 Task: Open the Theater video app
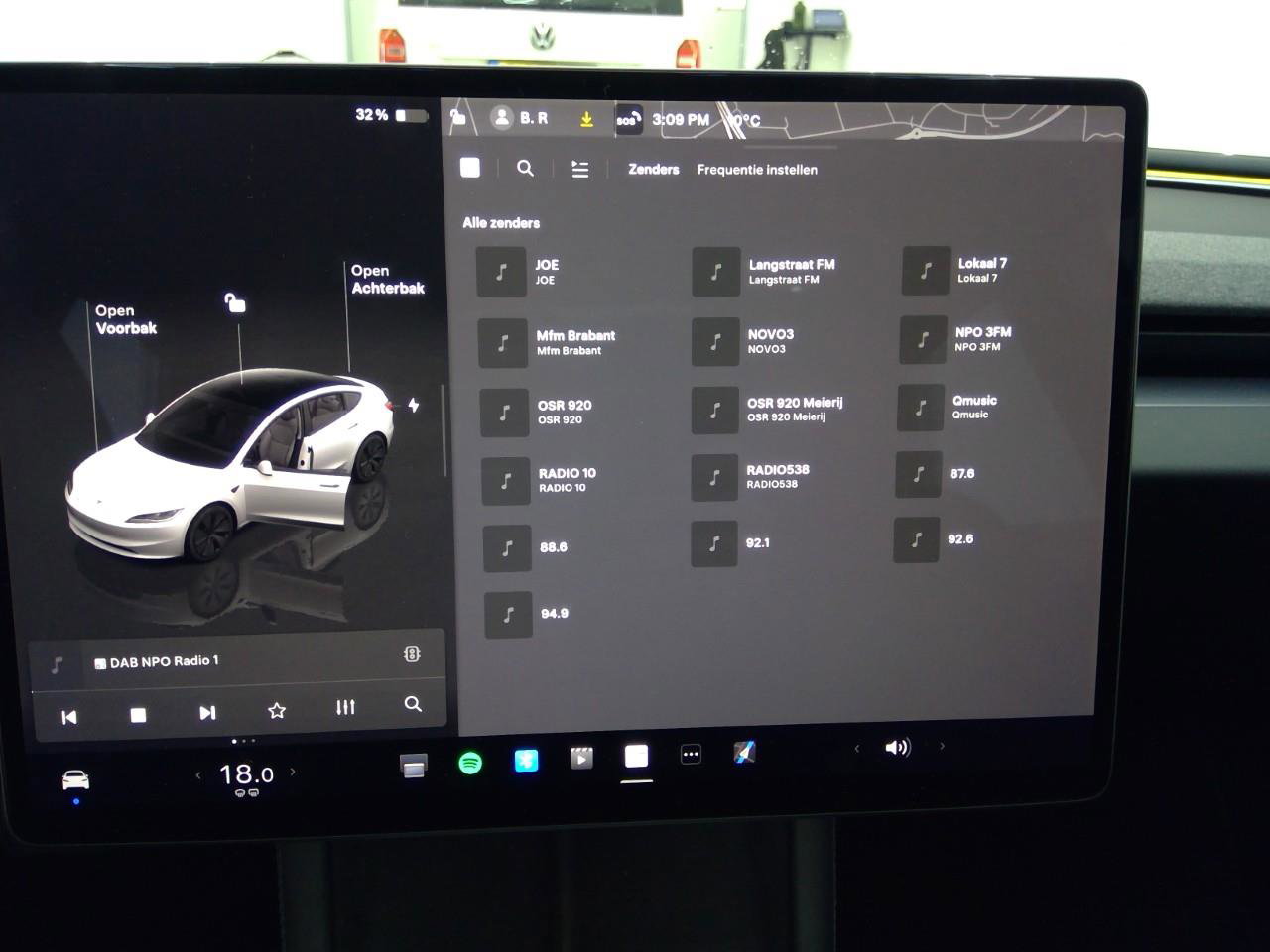581,759
